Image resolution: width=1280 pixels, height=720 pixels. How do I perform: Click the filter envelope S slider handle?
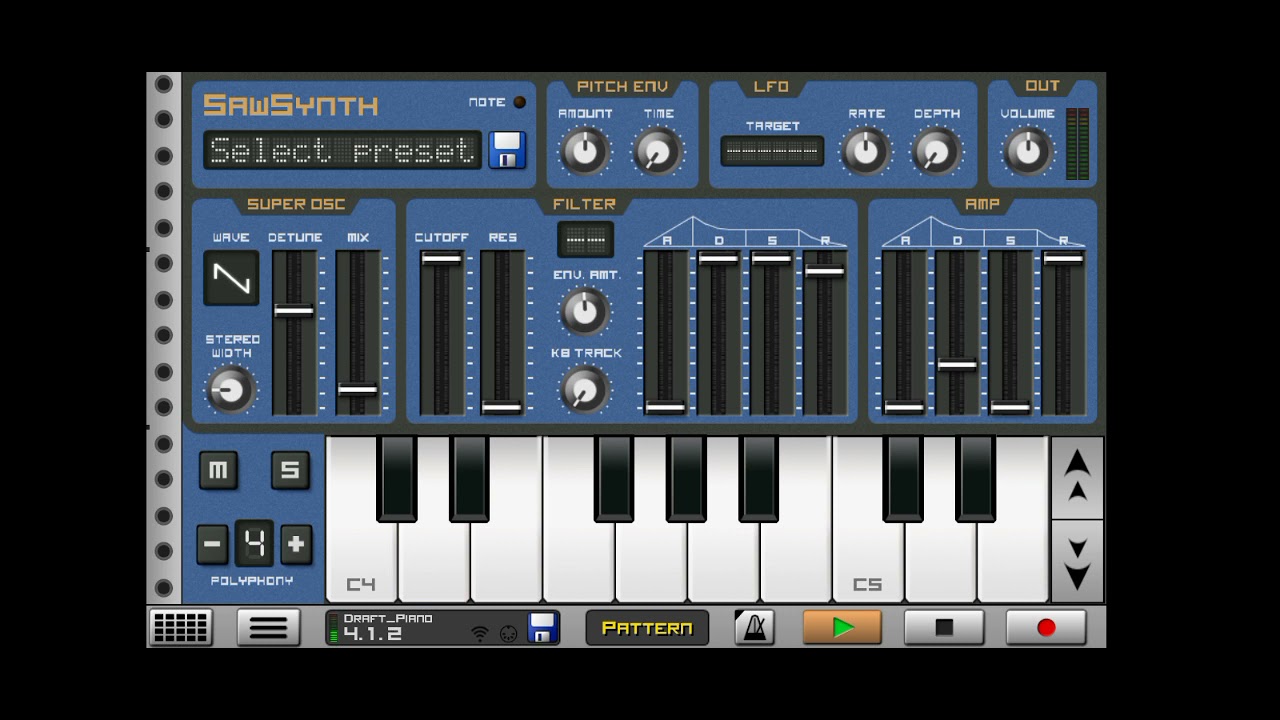(x=772, y=258)
